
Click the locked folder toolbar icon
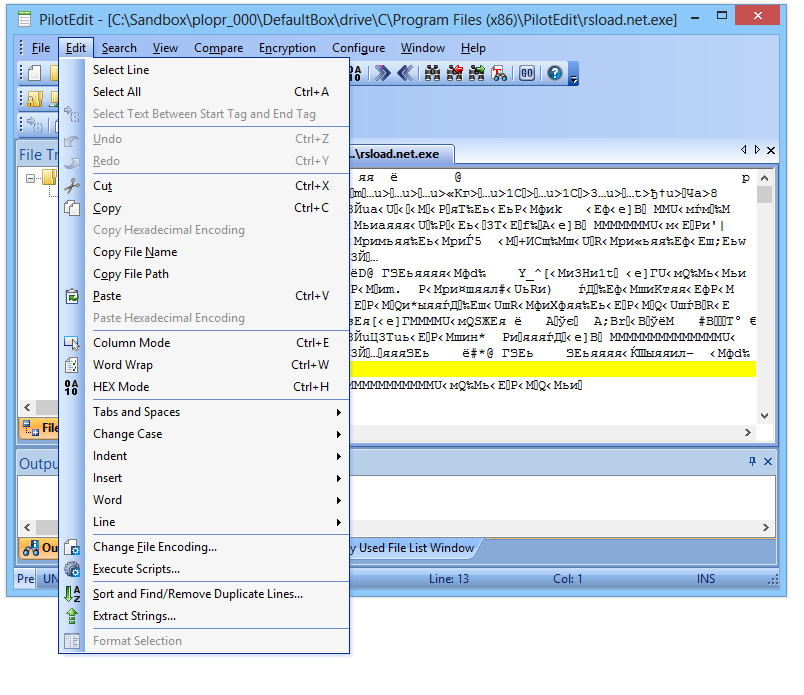[35, 98]
